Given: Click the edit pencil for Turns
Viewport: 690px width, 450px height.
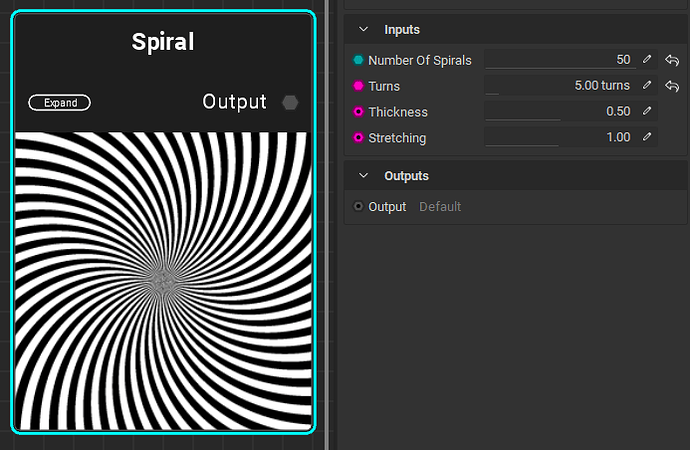Looking at the screenshot, I should pos(647,86).
